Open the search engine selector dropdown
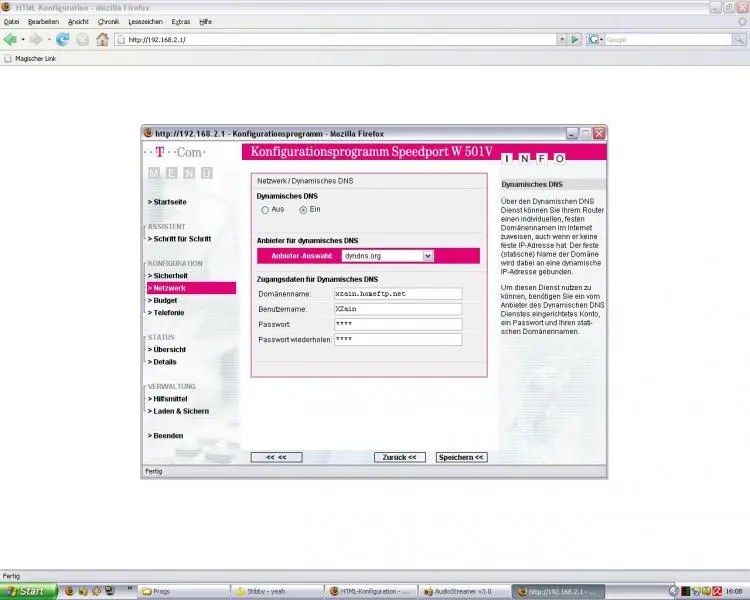Viewport: 750px width, 600px height. click(x=596, y=40)
